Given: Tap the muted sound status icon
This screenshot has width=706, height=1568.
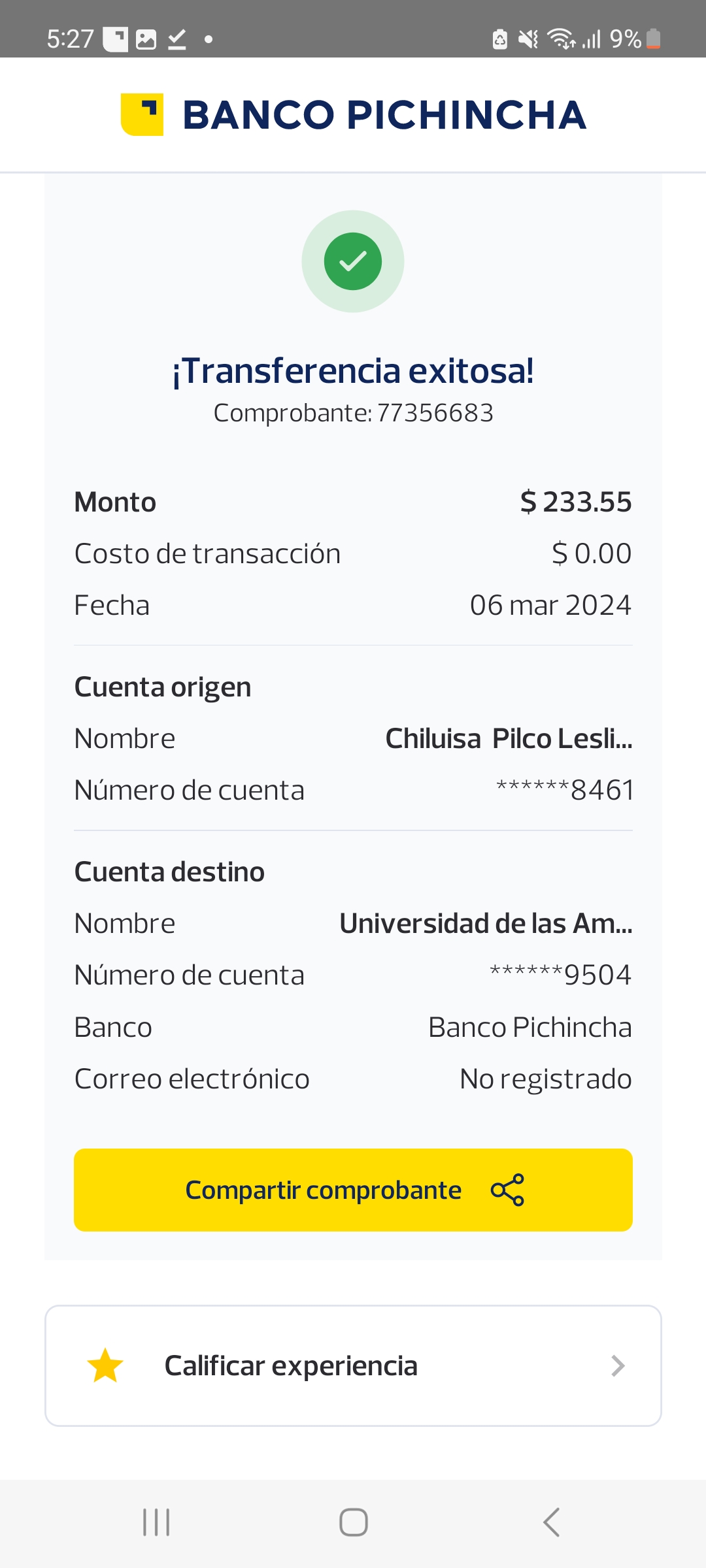Looking at the screenshot, I should tap(528, 39).
